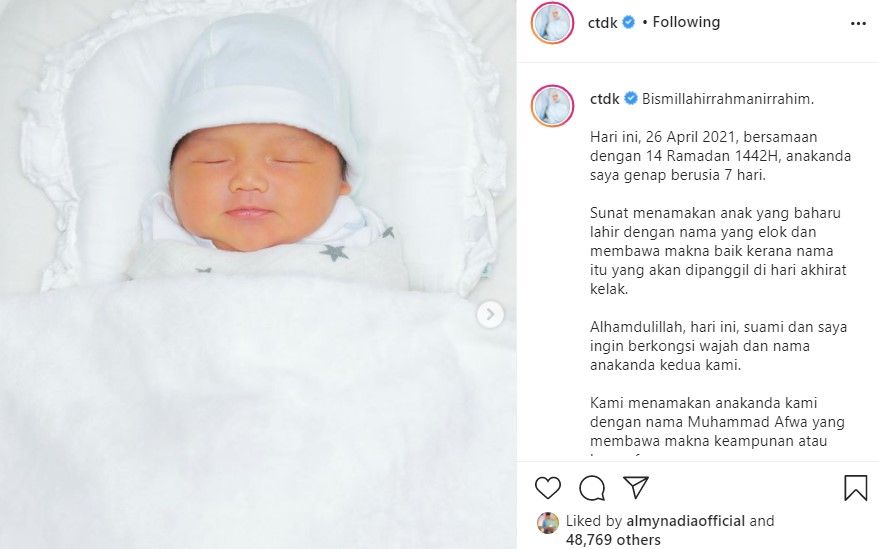This screenshot has height=549, width=879.
Task: View the 48,769 others likes list
Action: tap(613, 540)
